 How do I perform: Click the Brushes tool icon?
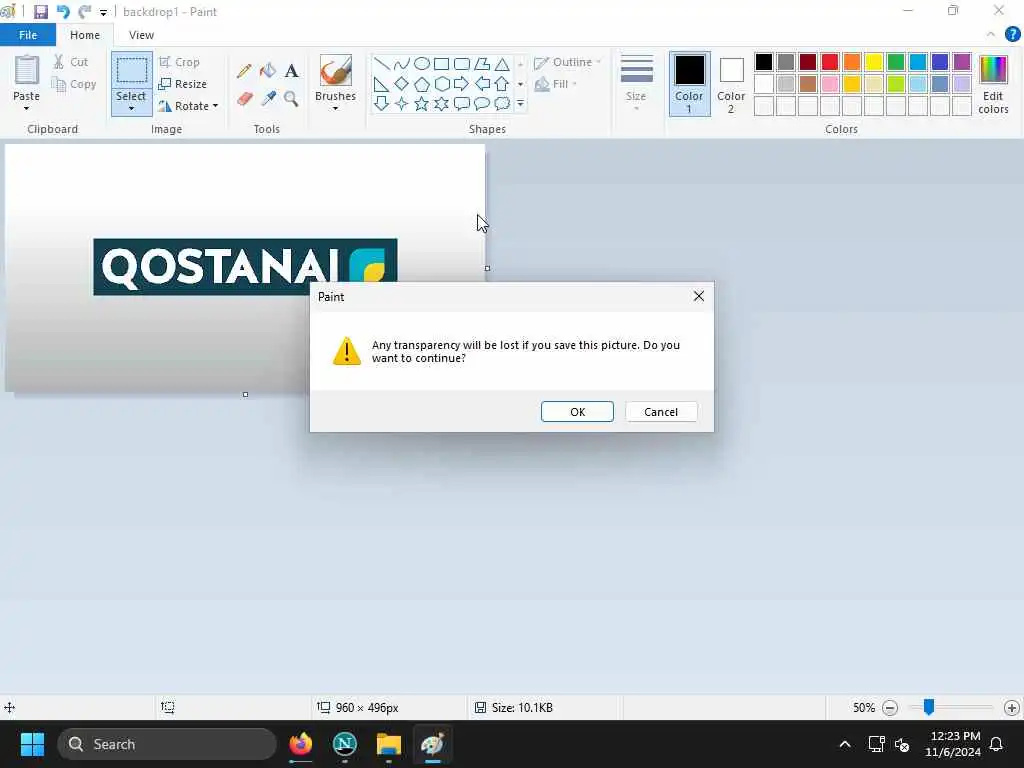tap(336, 70)
